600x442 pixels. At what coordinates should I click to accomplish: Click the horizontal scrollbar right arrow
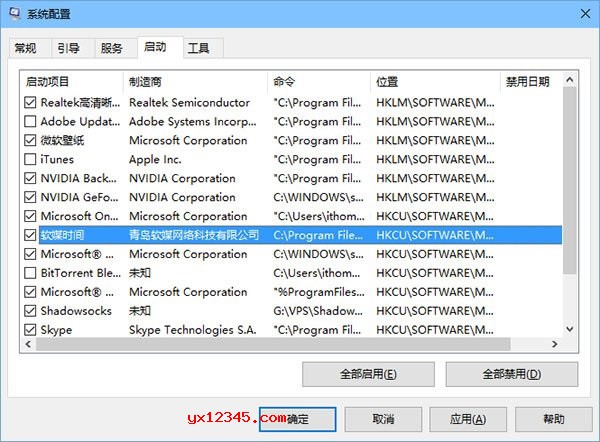click(554, 344)
